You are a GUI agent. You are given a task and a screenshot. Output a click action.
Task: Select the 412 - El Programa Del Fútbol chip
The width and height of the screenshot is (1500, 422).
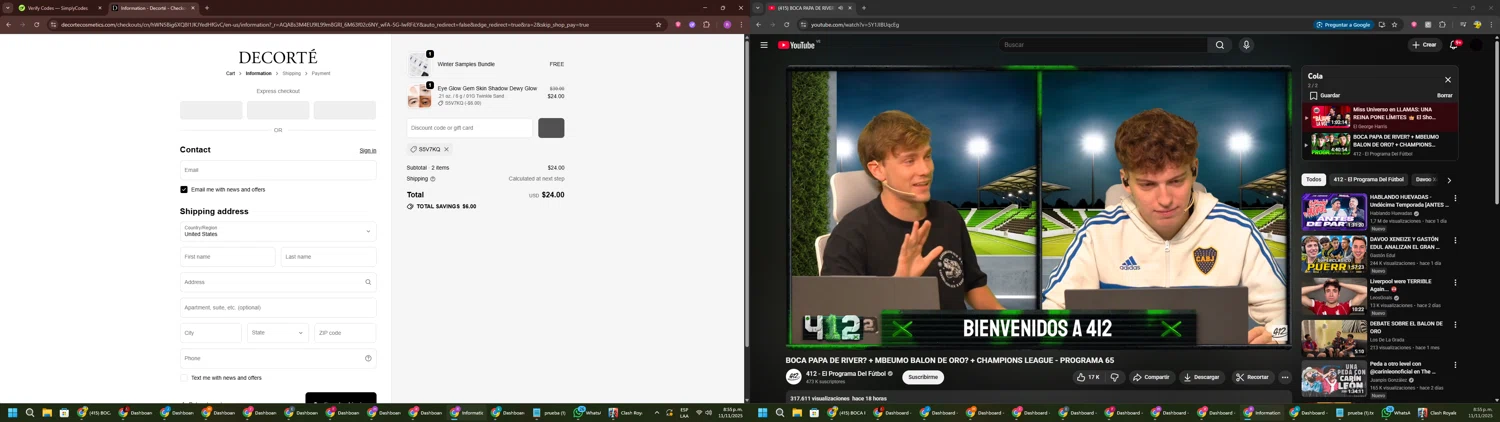coord(1368,180)
